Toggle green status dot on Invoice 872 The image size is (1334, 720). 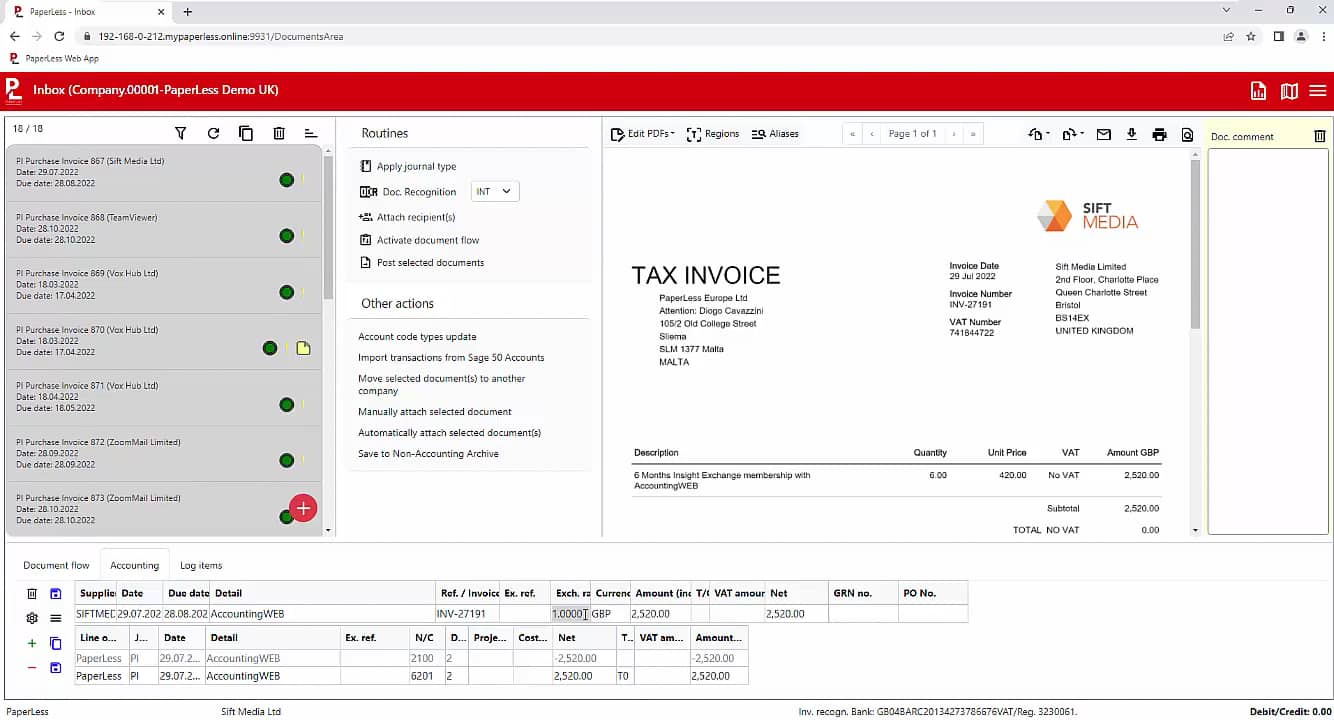287,461
